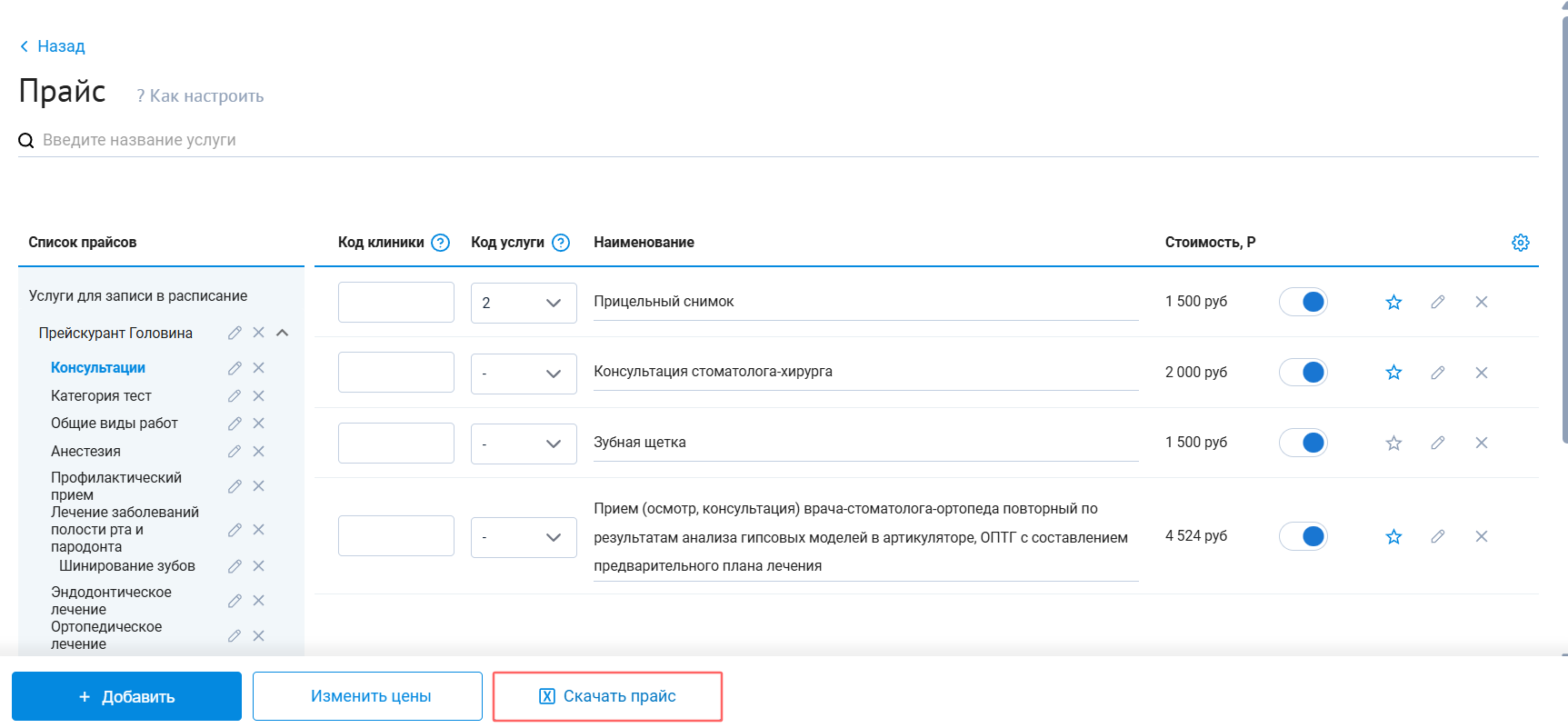1568x728 pixels.
Task: Star the Прием врача-стоматолога-ортопеда service
Action: tap(1393, 536)
